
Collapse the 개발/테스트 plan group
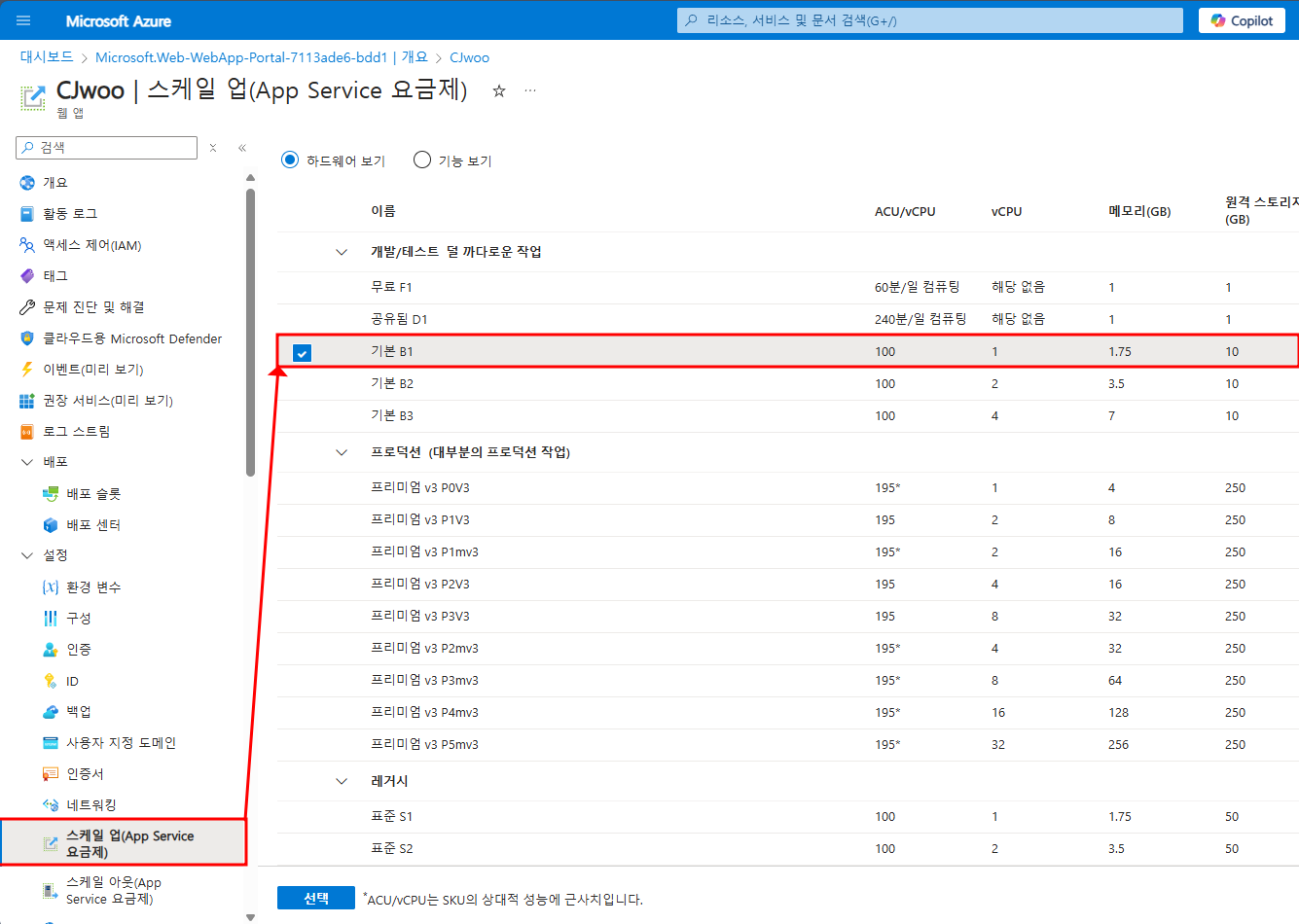click(342, 252)
